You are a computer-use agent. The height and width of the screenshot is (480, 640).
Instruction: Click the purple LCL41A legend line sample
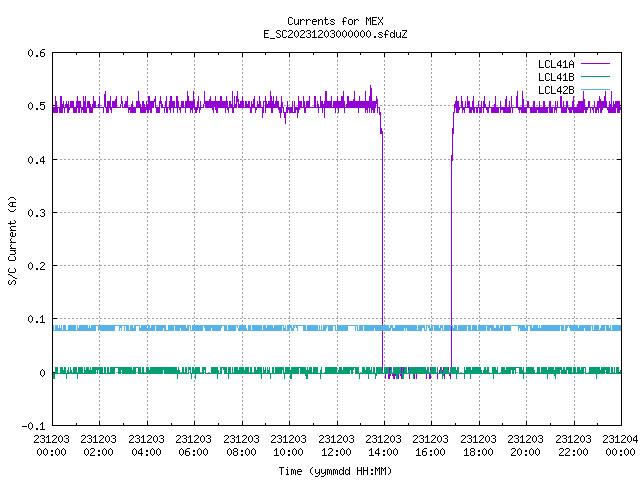(596, 64)
